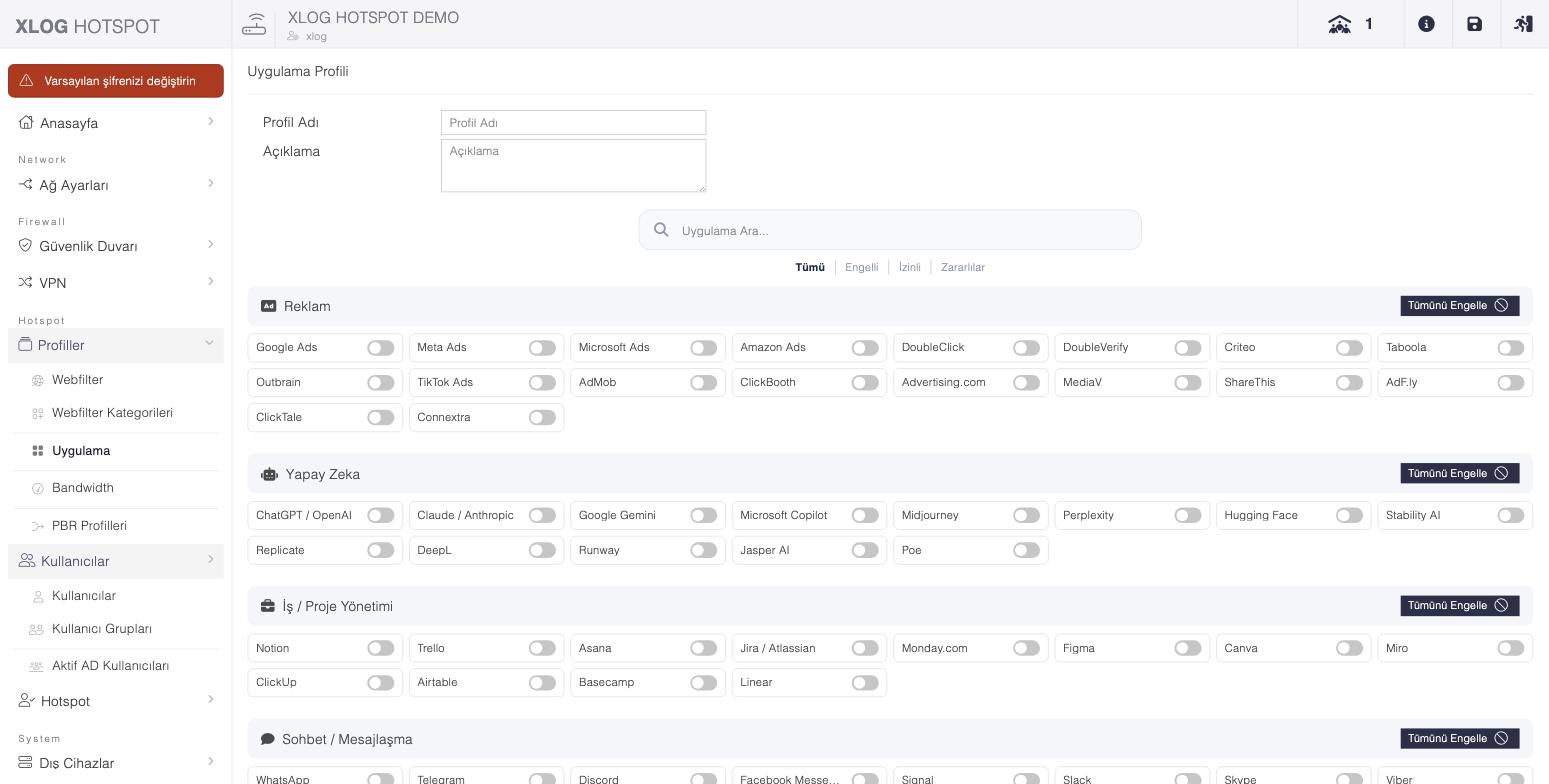
Task: Click the Uygulama Ara search field
Action: pyautogui.click(x=890, y=230)
